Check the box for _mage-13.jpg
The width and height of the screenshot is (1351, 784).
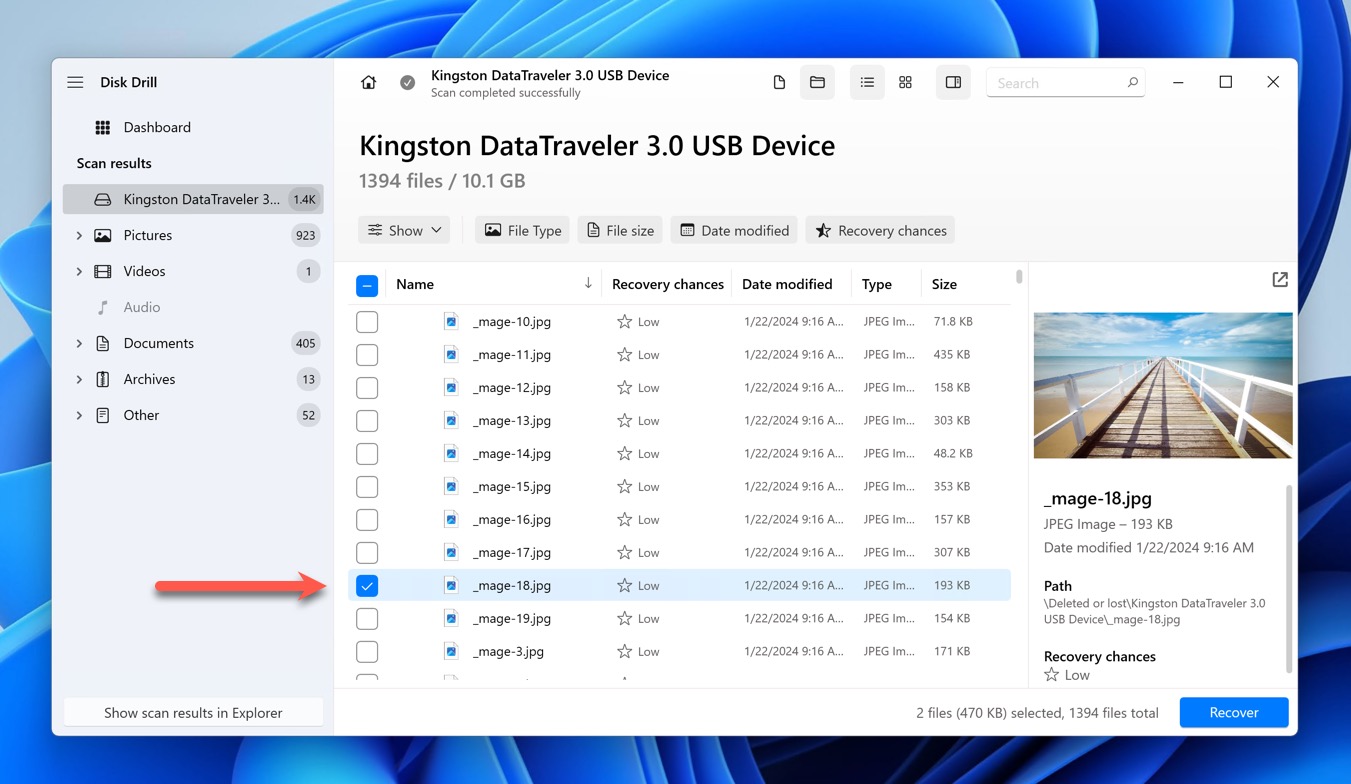(x=367, y=421)
